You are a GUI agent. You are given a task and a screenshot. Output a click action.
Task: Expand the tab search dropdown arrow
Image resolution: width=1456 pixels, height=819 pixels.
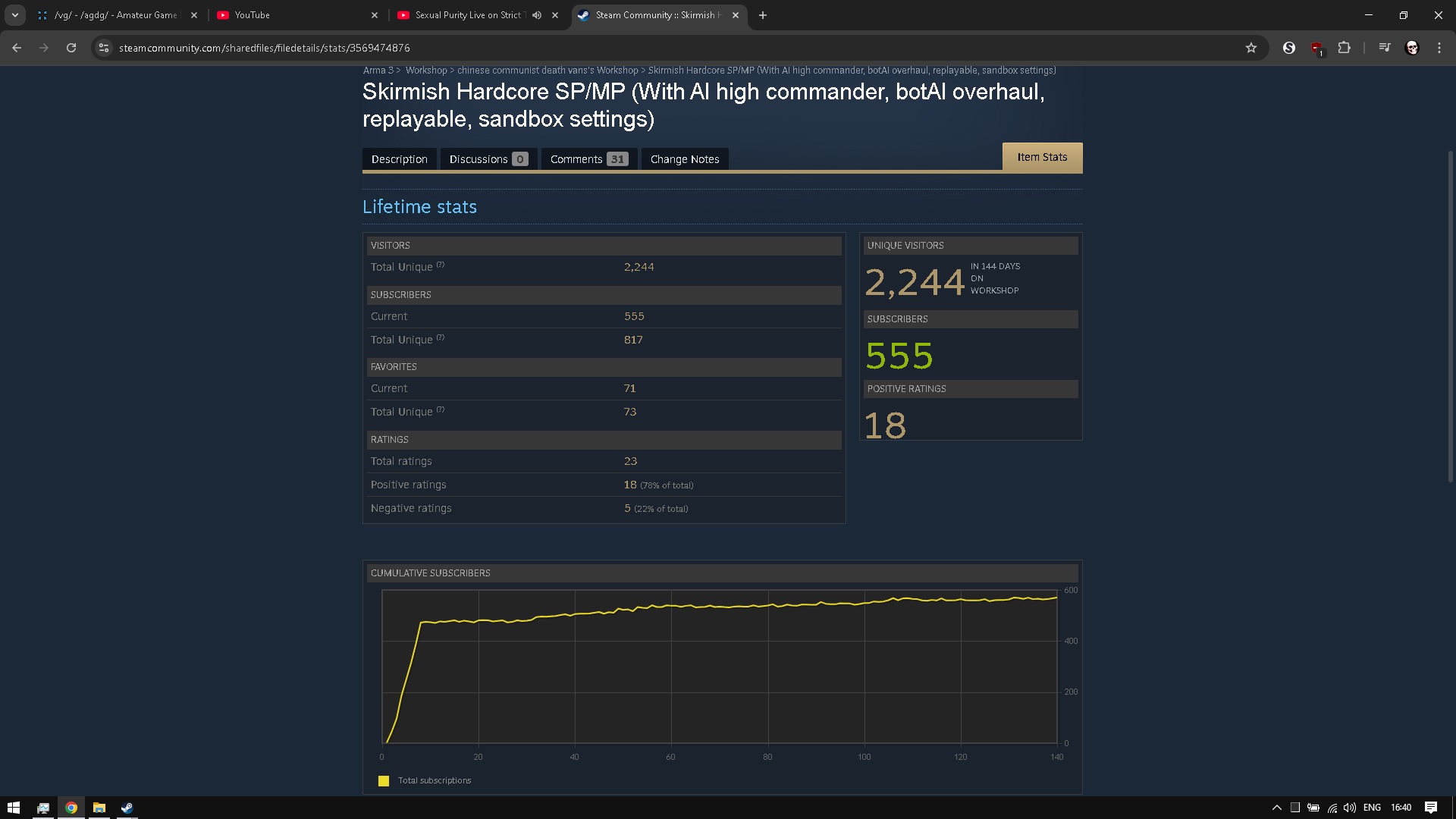[14, 15]
